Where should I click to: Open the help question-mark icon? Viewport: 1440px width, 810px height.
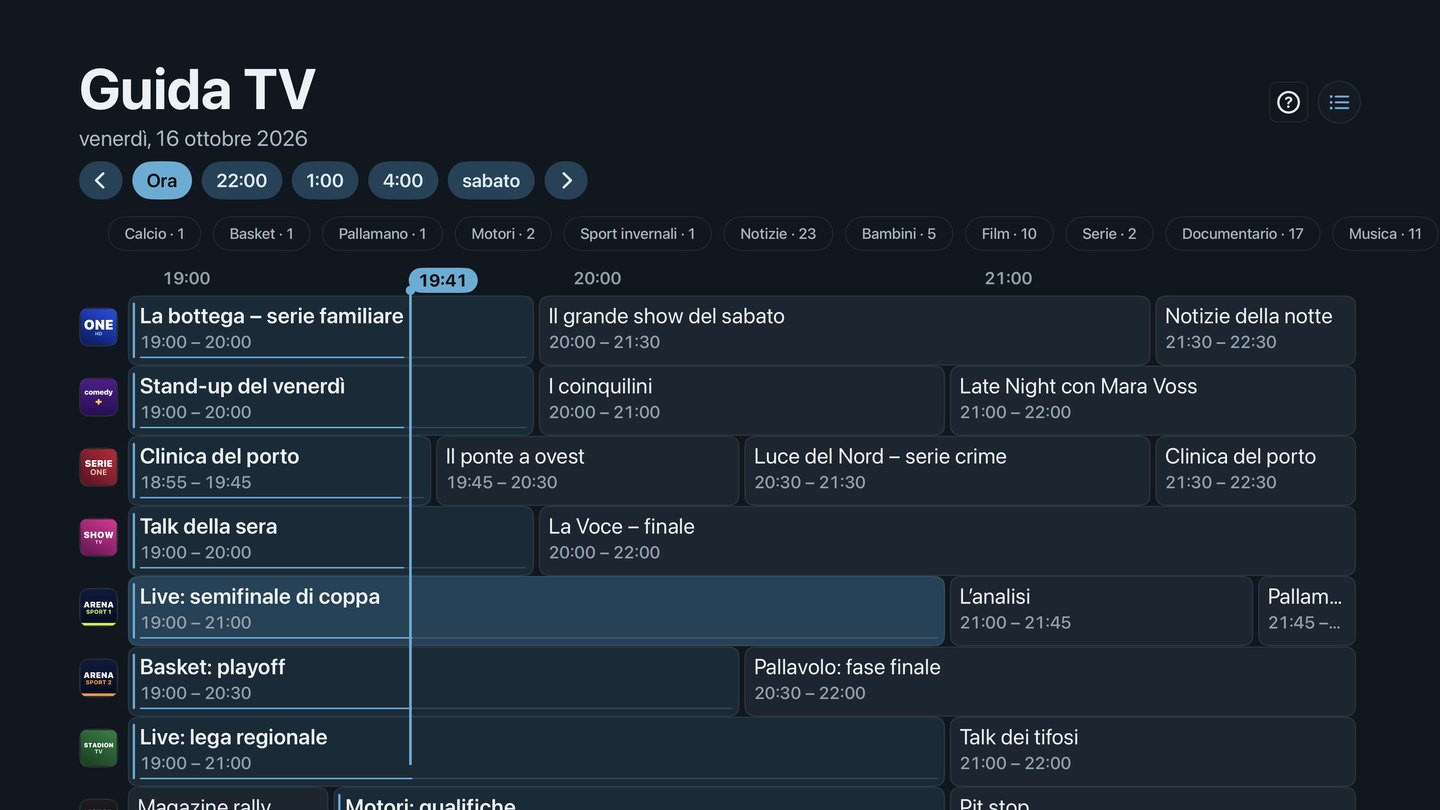(1288, 102)
